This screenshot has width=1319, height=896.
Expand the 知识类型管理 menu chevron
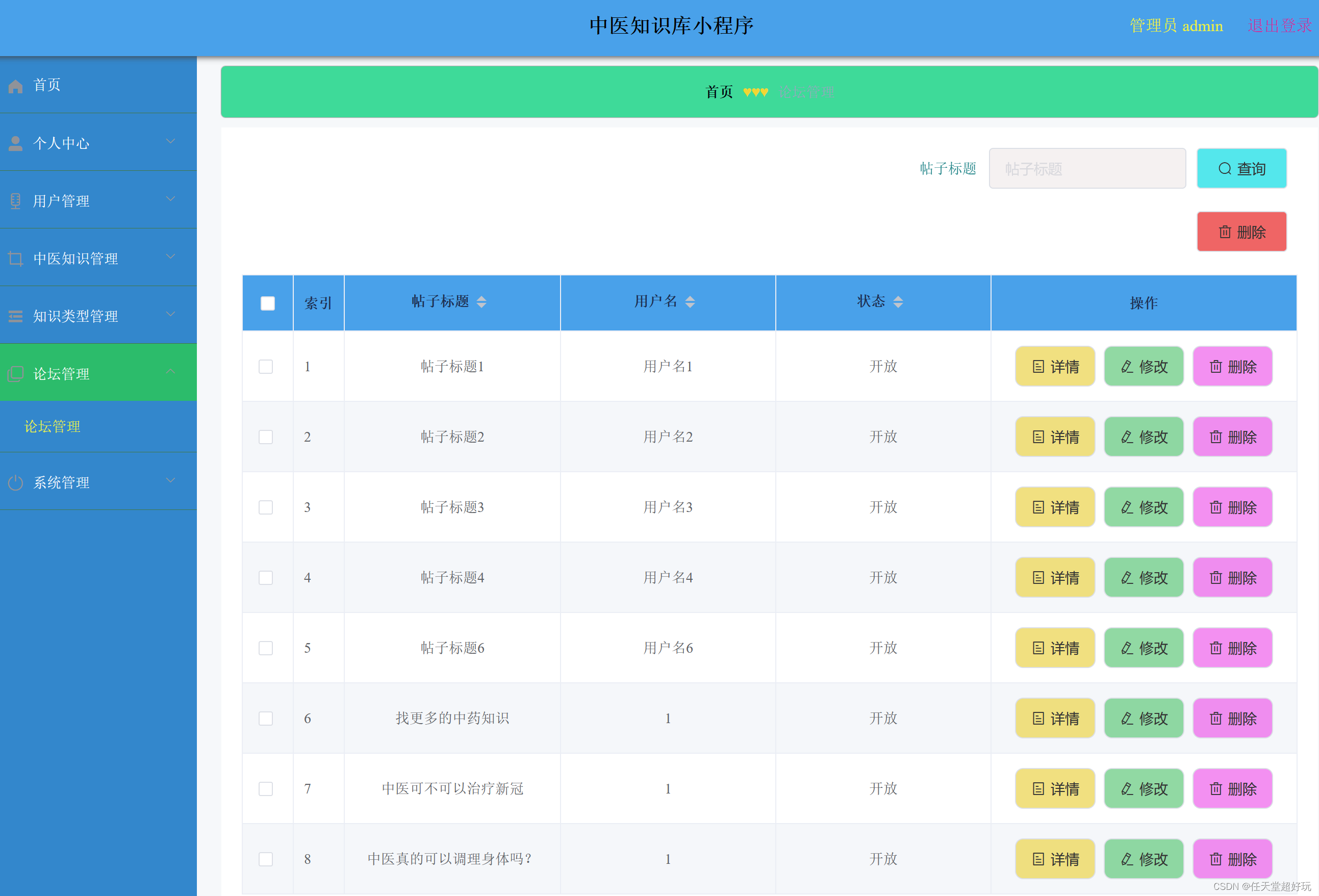(x=170, y=314)
